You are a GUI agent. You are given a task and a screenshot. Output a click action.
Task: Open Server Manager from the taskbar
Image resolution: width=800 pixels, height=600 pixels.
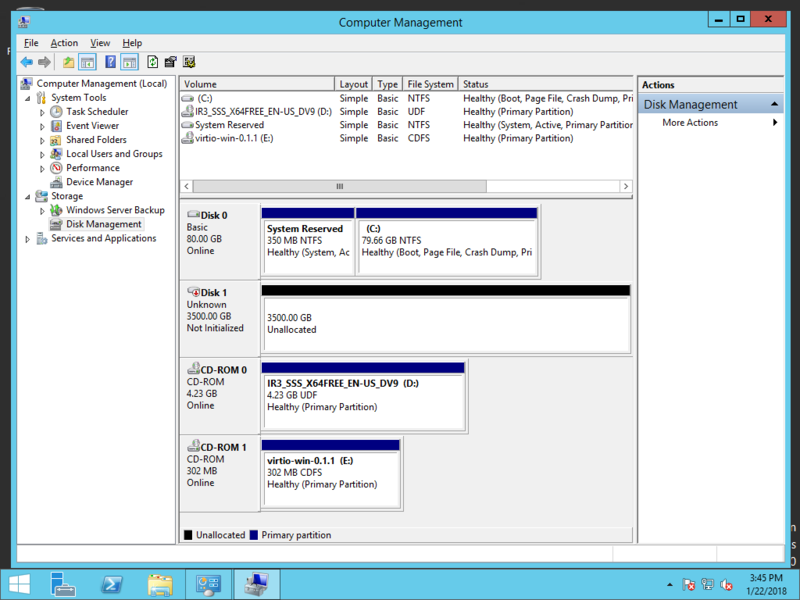coord(64,584)
